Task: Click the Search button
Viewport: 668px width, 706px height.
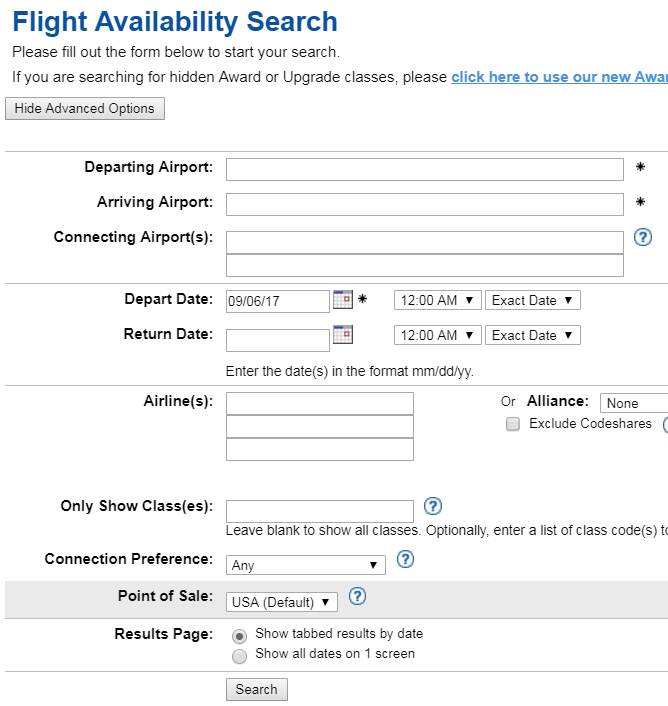Action: [257, 689]
